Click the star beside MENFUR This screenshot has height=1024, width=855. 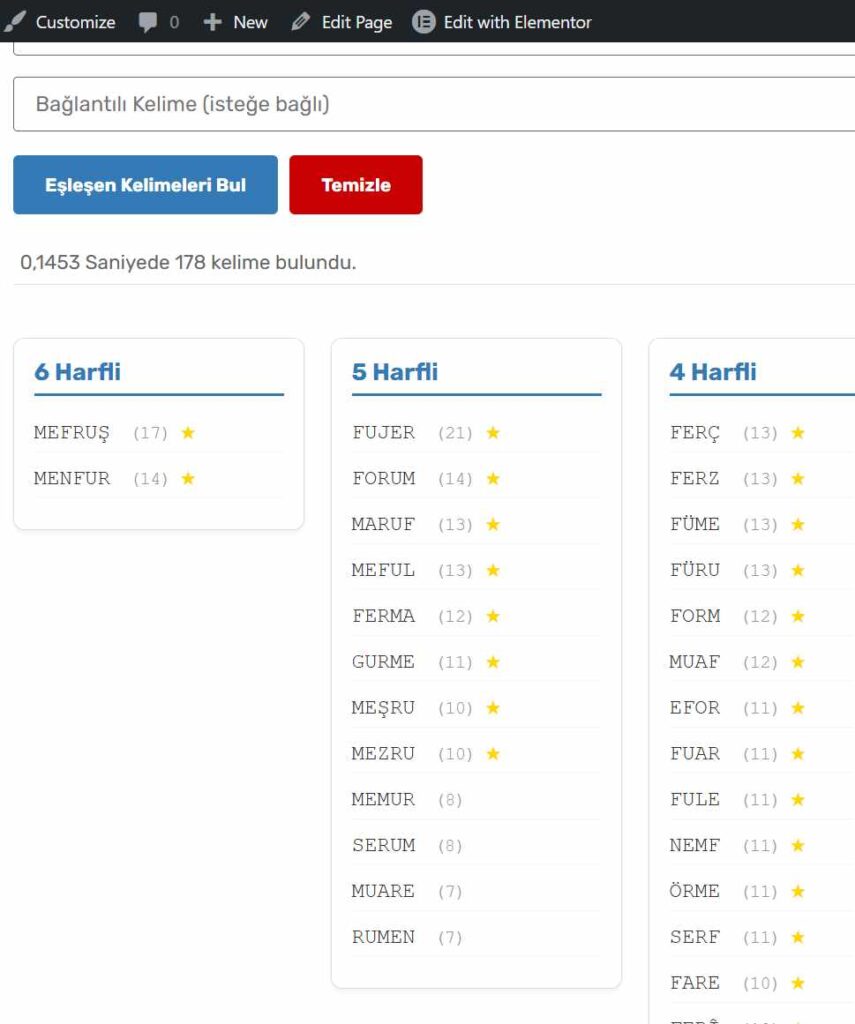188,479
